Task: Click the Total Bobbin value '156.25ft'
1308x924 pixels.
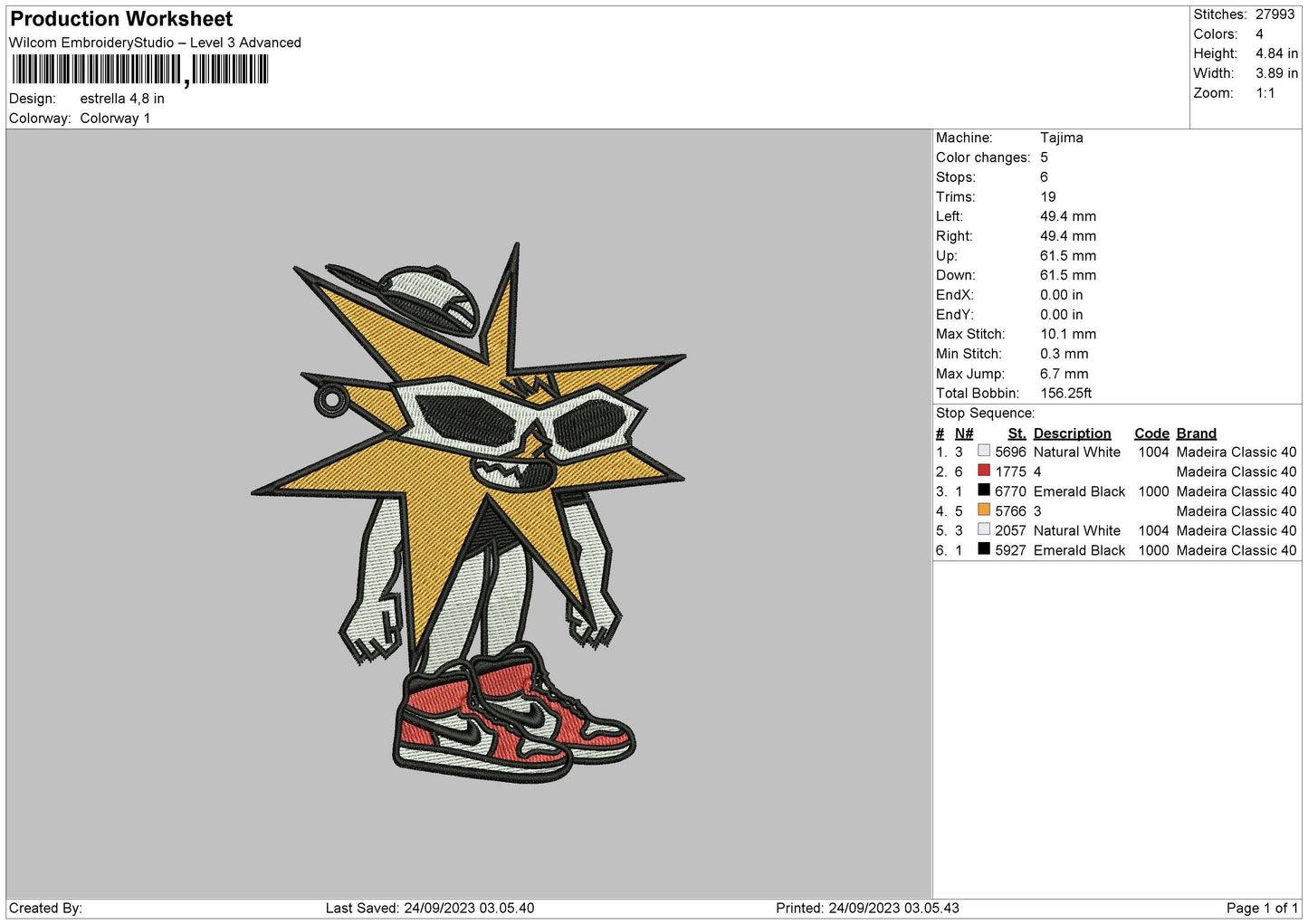Action: coord(1065,393)
